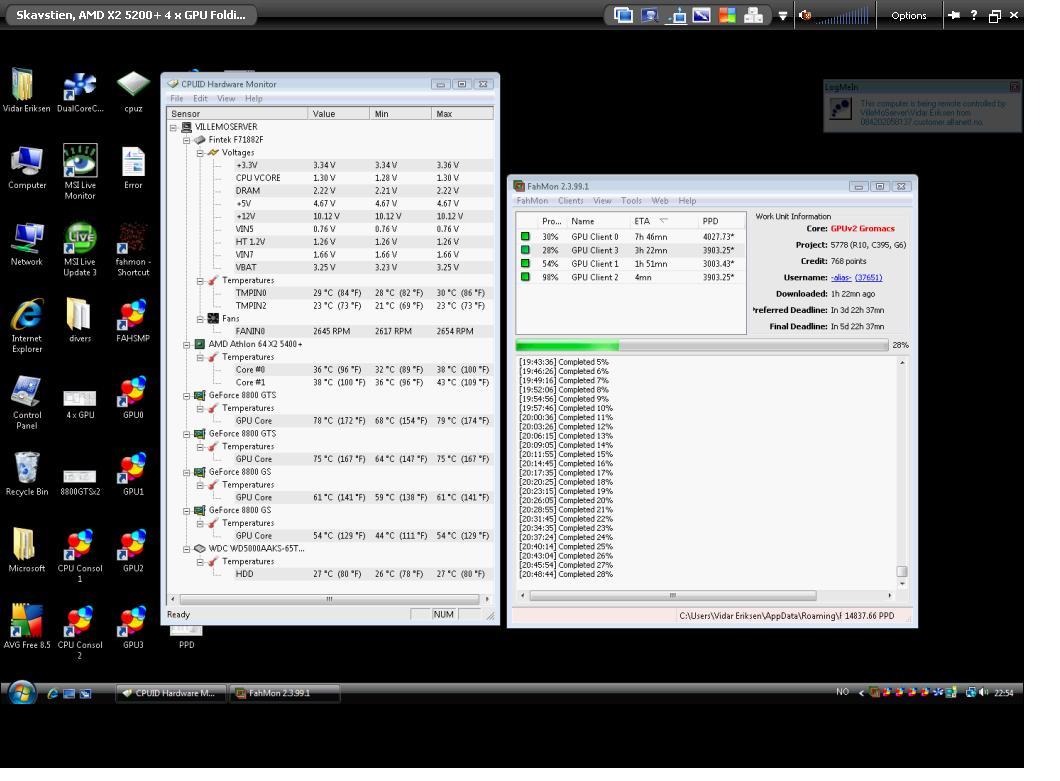Open FahMon Help menu
Image resolution: width=1060 pixels, height=781 pixels.
click(x=687, y=201)
